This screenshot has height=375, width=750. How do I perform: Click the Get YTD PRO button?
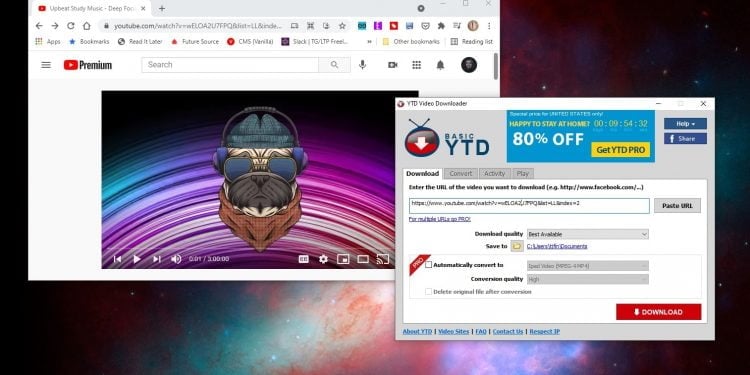point(620,150)
